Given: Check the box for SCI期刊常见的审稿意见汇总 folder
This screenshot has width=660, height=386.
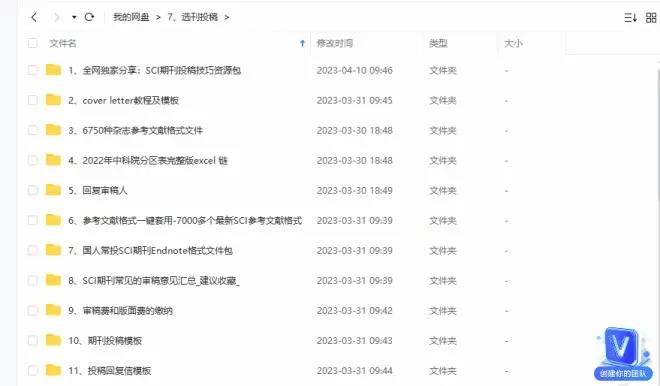Looking at the screenshot, I should [32, 280].
